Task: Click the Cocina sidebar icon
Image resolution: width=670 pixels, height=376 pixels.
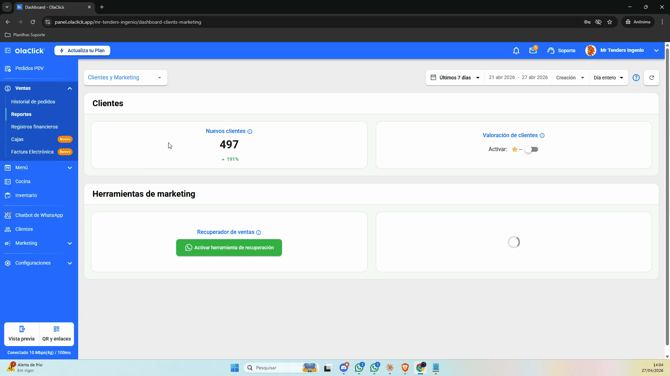Action: (8, 182)
